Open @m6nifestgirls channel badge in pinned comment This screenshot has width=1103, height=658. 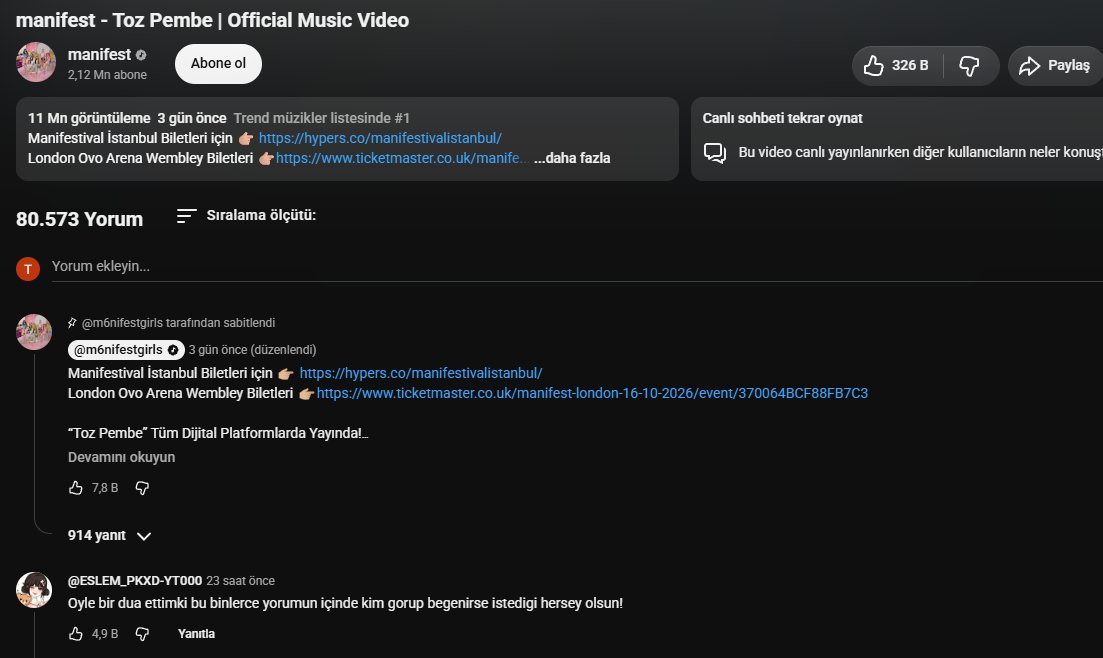127,350
